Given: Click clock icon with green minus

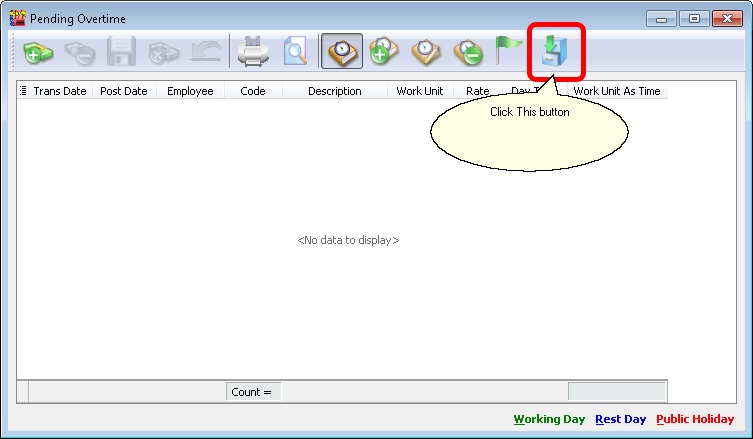Looking at the screenshot, I should pos(468,51).
